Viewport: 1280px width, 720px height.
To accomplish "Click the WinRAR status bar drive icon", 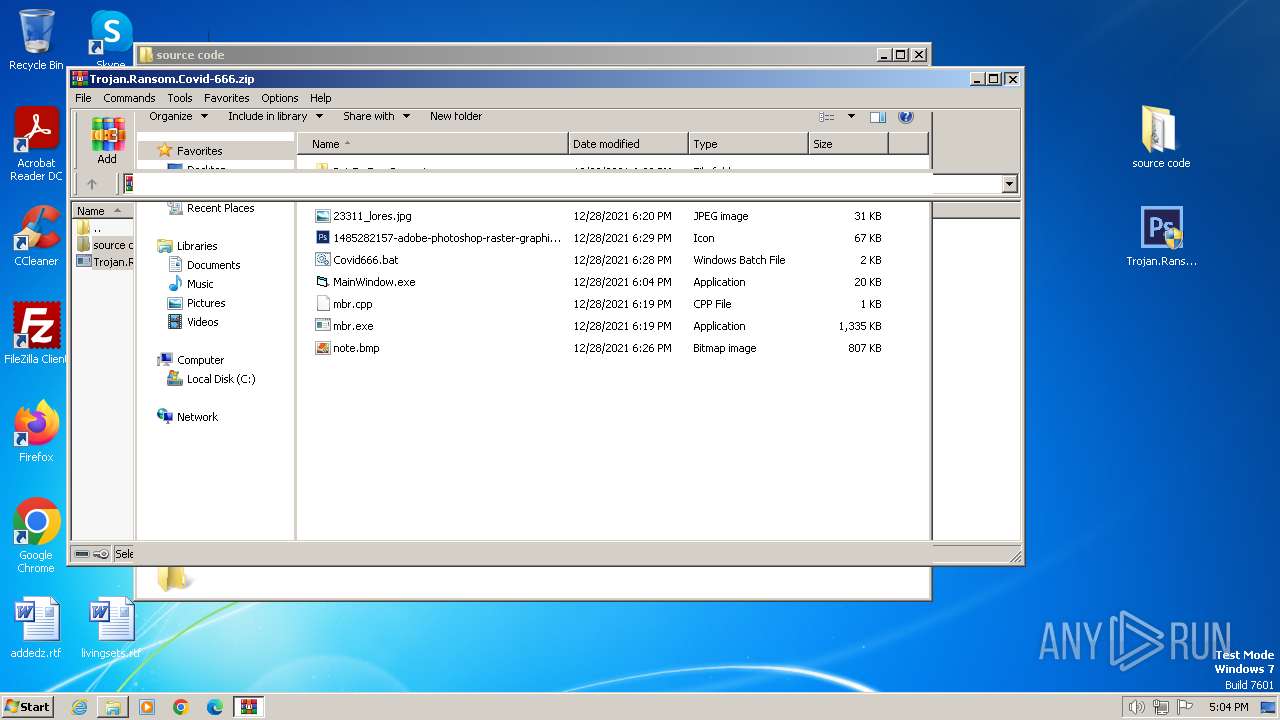I will [83, 554].
